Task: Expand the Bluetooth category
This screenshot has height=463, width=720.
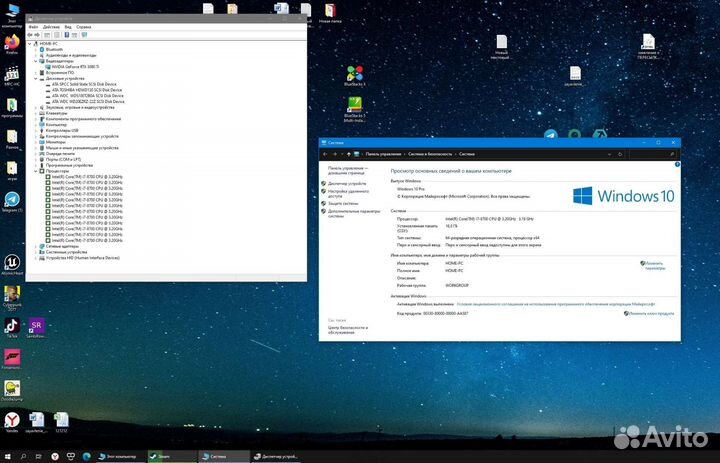Action: tap(36, 50)
